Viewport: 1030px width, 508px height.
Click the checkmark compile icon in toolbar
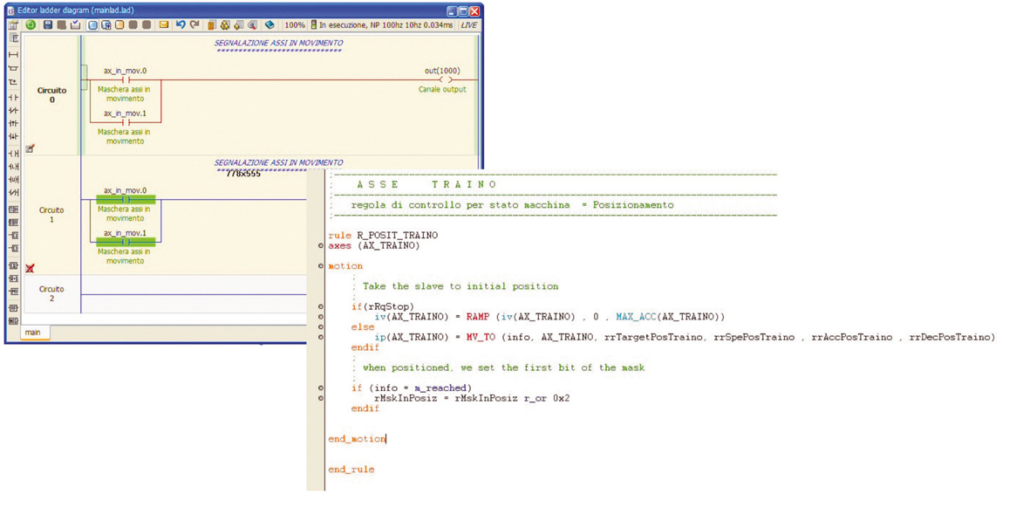(x=75, y=25)
